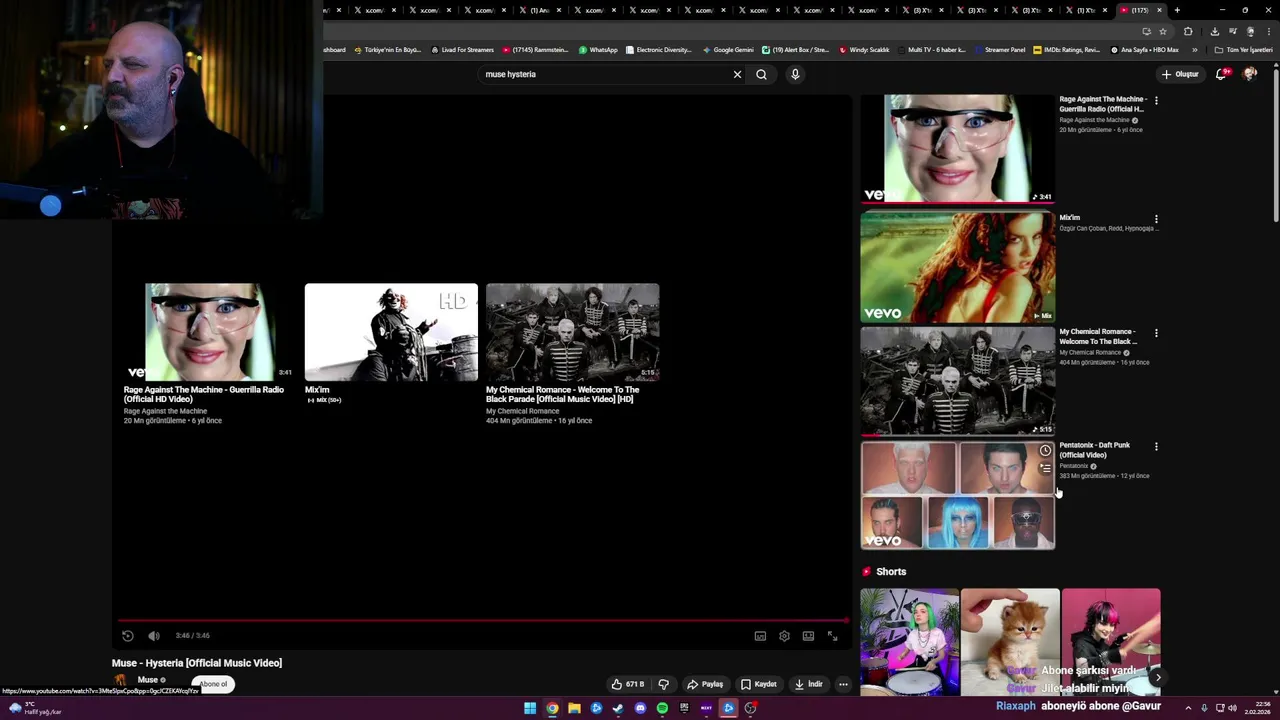Click the Oluştur create button
Image resolution: width=1280 pixels, height=720 pixels.
point(1180,74)
